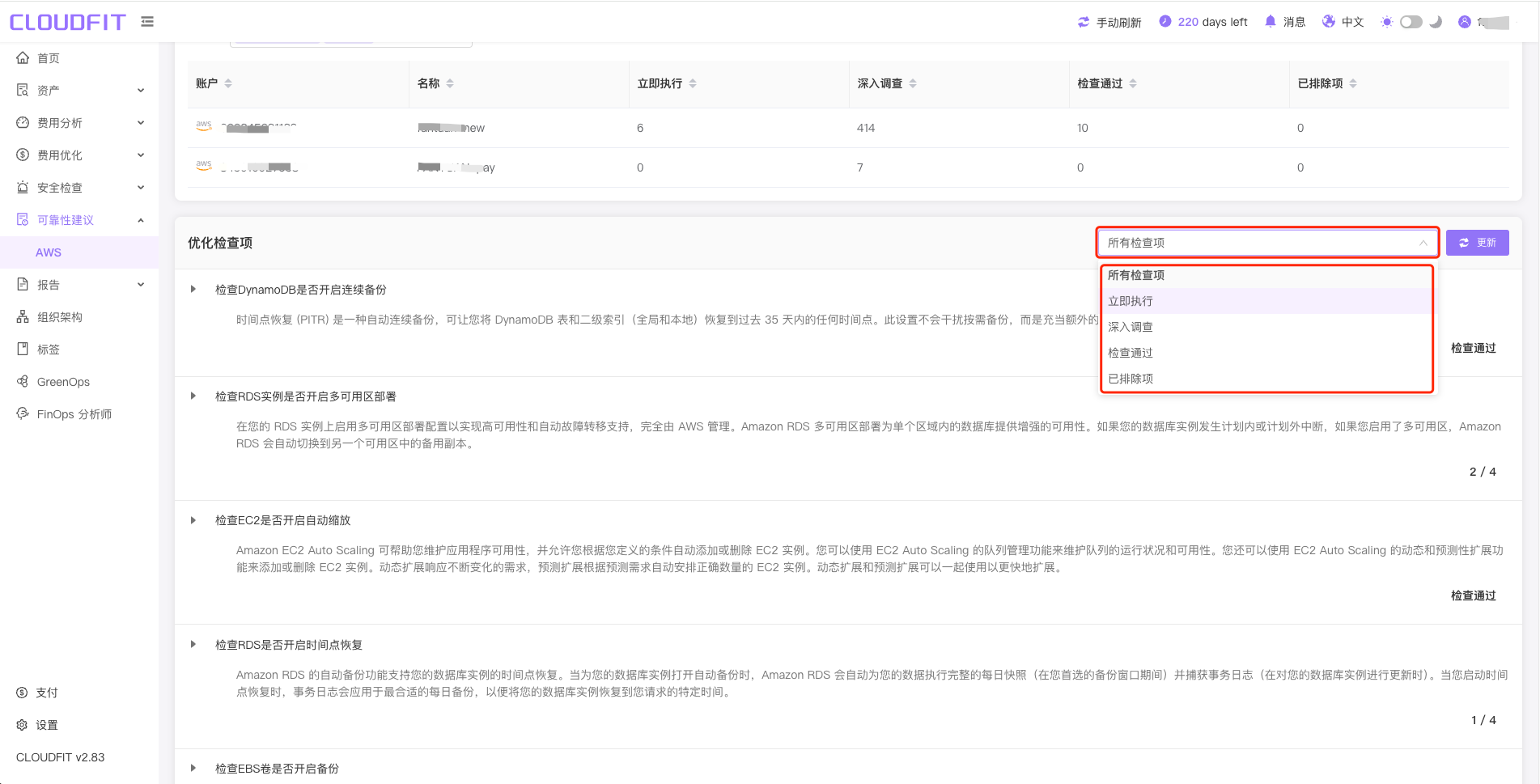Image resolution: width=1540 pixels, height=784 pixels.
Task: Expand the 资产 sidebar menu chevron
Action: [x=141, y=91]
